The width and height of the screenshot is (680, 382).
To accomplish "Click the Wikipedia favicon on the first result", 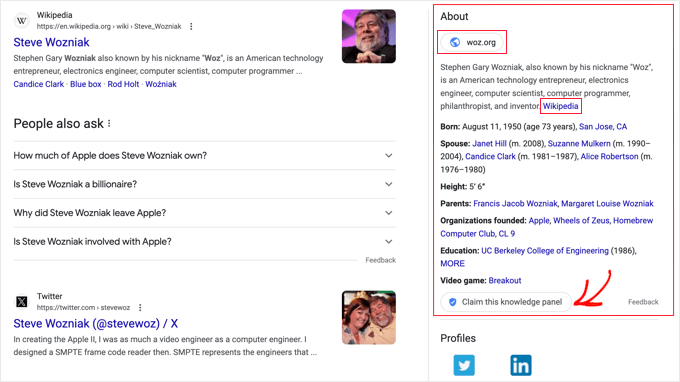I will (x=22, y=20).
